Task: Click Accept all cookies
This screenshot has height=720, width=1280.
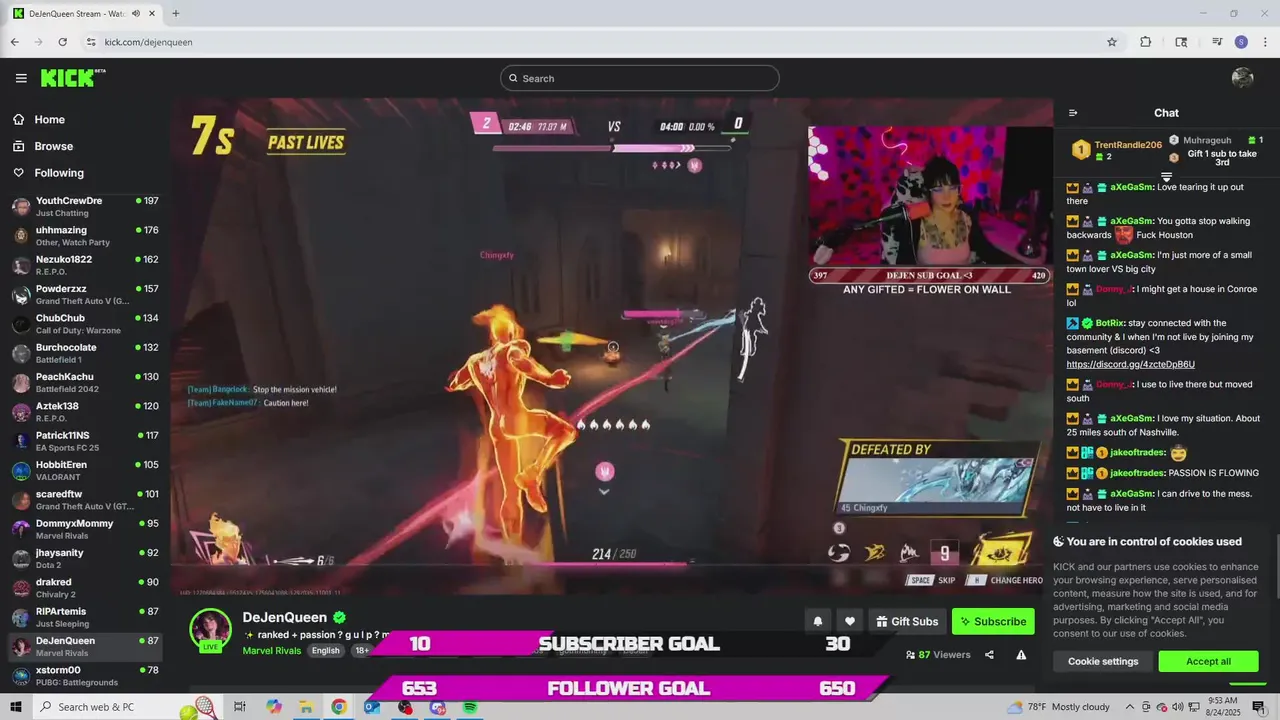Action: coord(1208,661)
